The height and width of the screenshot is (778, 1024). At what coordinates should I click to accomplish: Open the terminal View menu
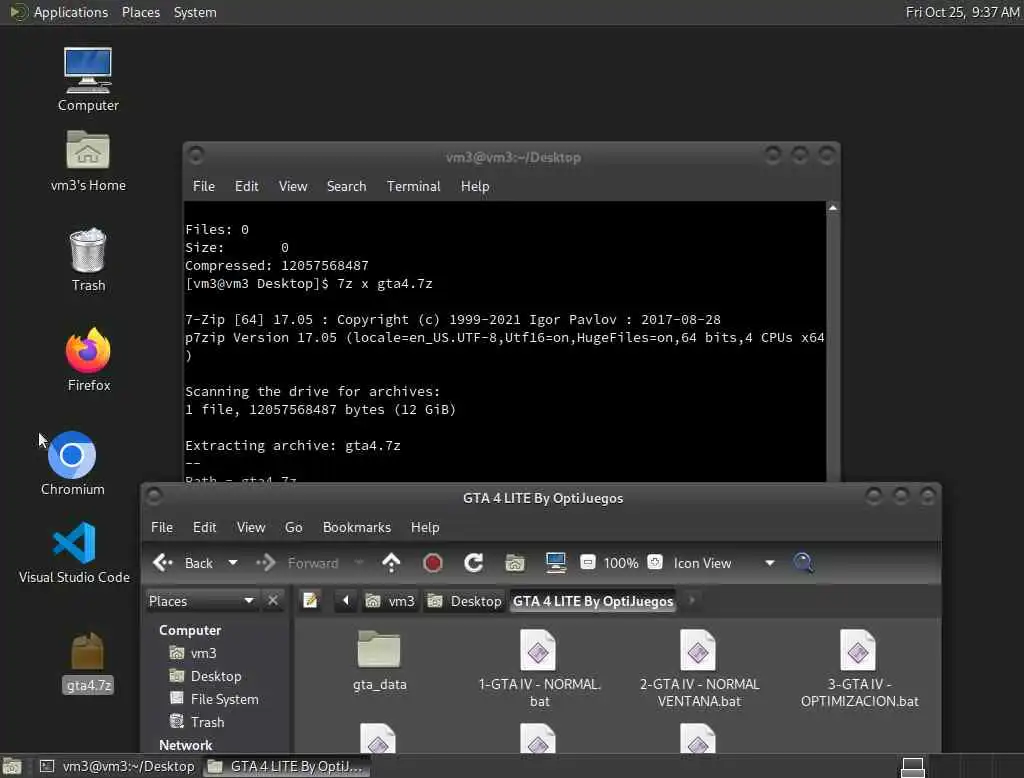click(x=293, y=186)
